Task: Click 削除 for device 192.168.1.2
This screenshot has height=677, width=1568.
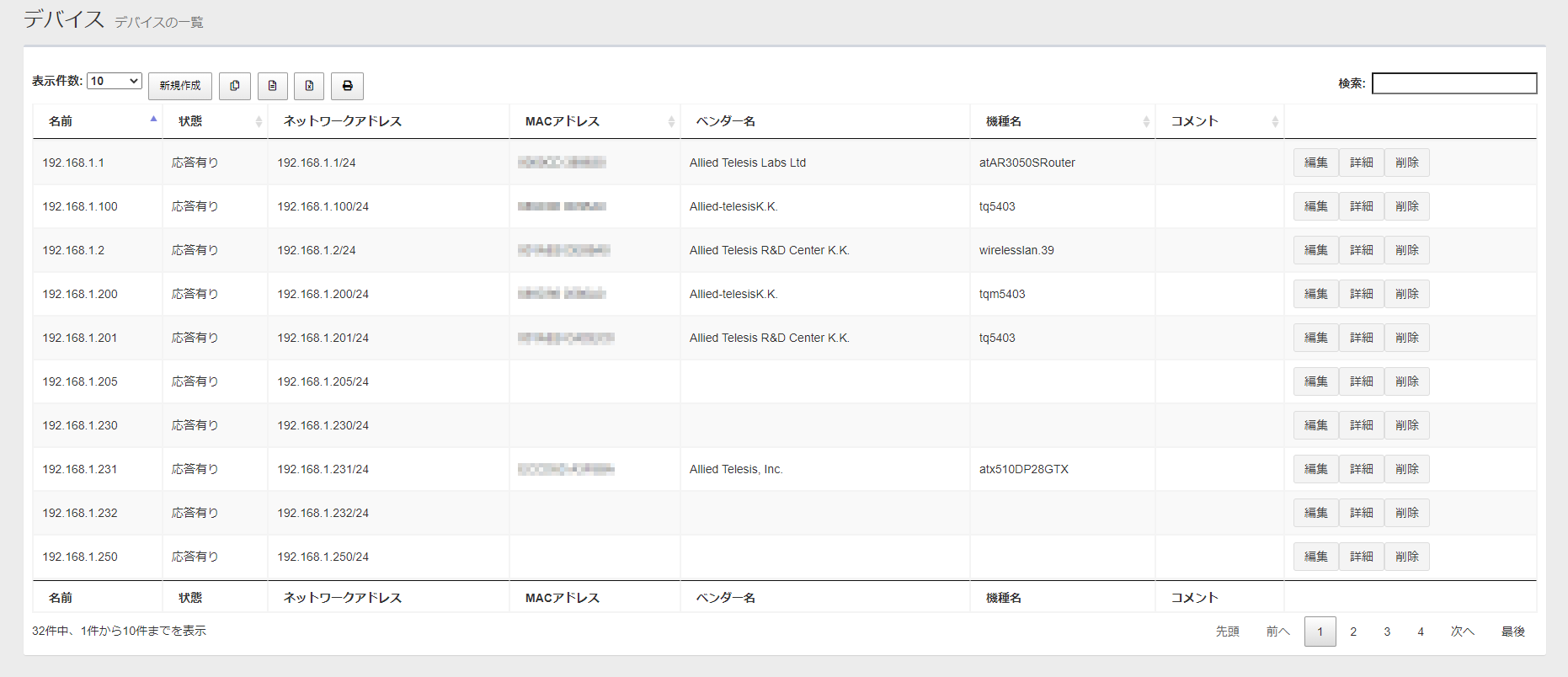Action: click(x=1406, y=250)
